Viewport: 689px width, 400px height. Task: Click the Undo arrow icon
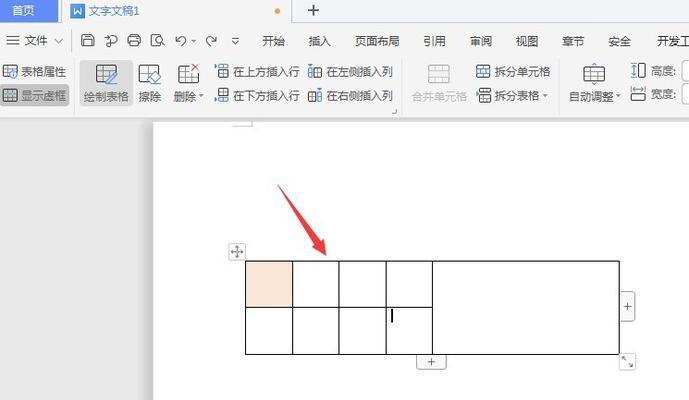click(181, 41)
